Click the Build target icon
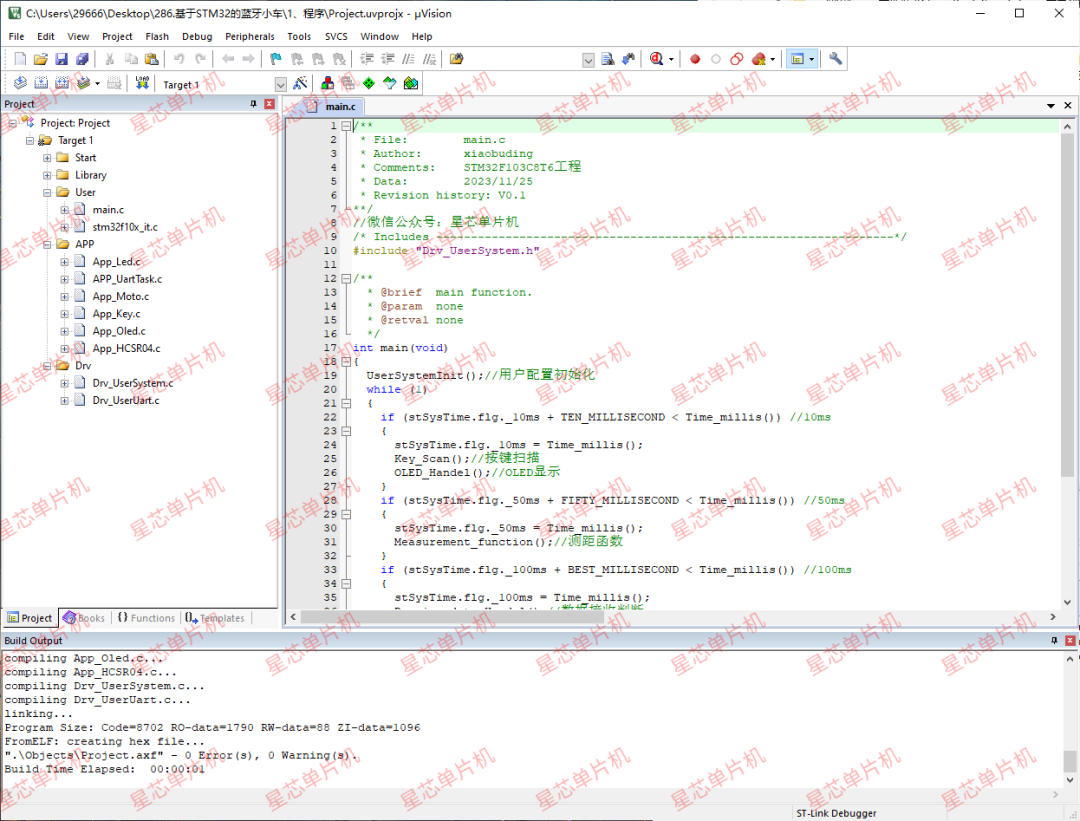Image resolution: width=1080 pixels, height=821 pixels. tap(41, 84)
